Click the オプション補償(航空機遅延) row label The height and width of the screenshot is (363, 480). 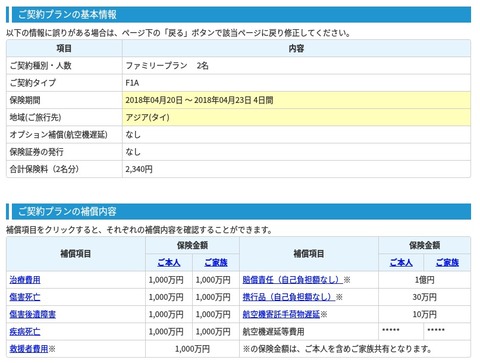pos(58,135)
